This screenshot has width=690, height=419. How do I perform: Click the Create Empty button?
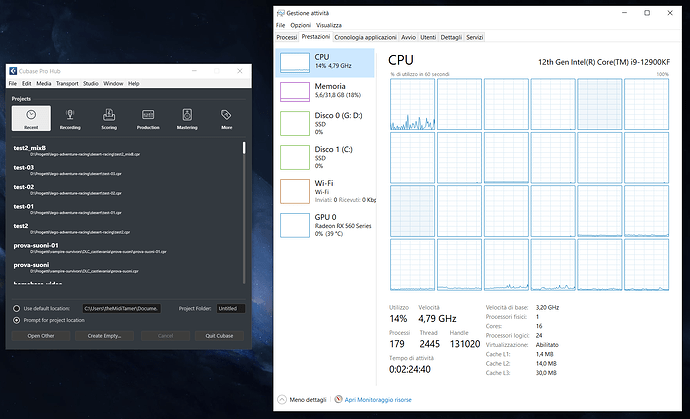click(104, 336)
